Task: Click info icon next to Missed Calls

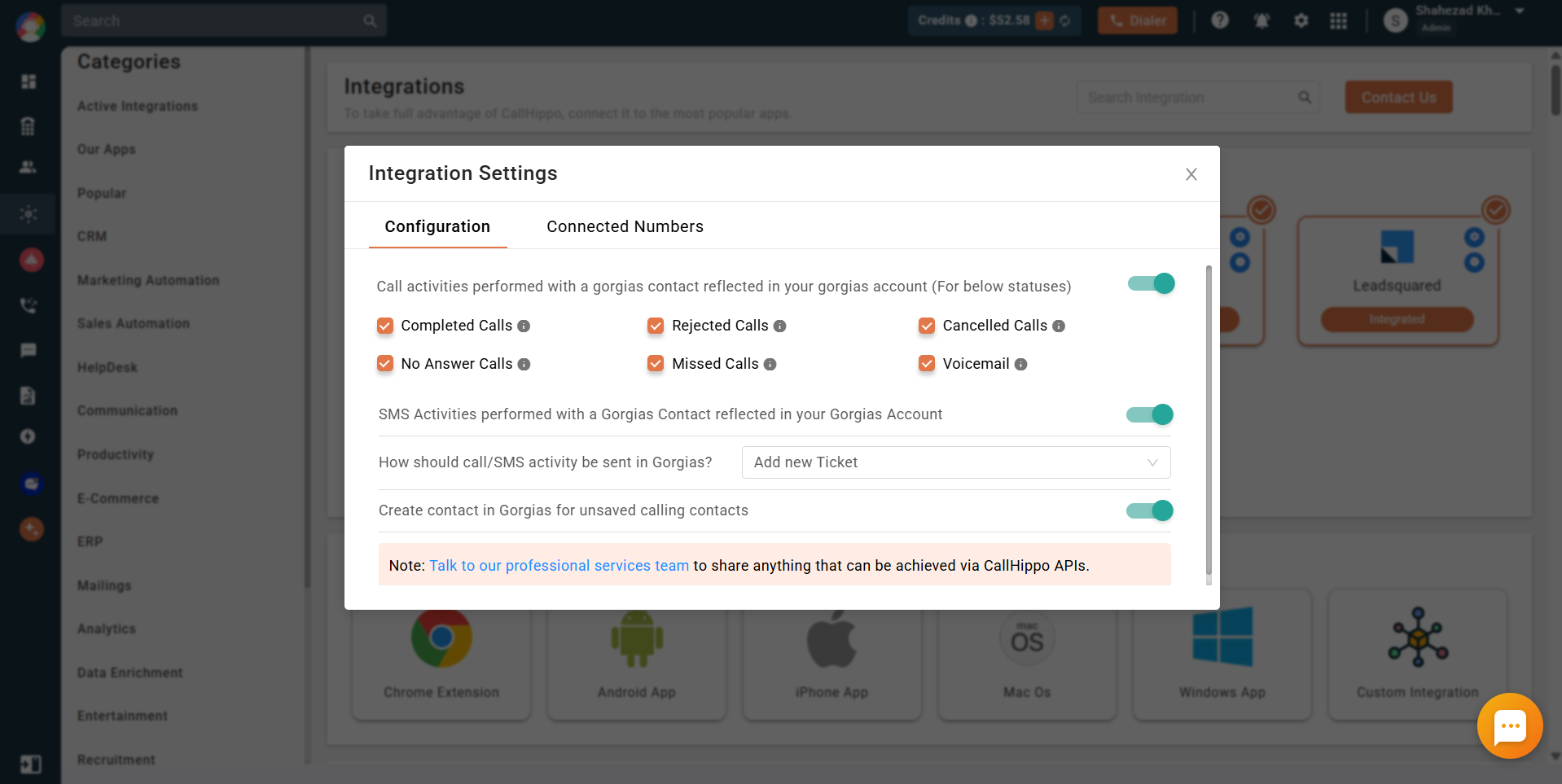Action: [770, 364]
